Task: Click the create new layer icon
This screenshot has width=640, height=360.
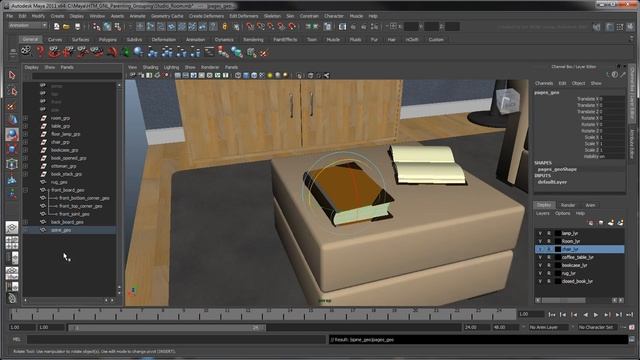Action: [611, 222]
